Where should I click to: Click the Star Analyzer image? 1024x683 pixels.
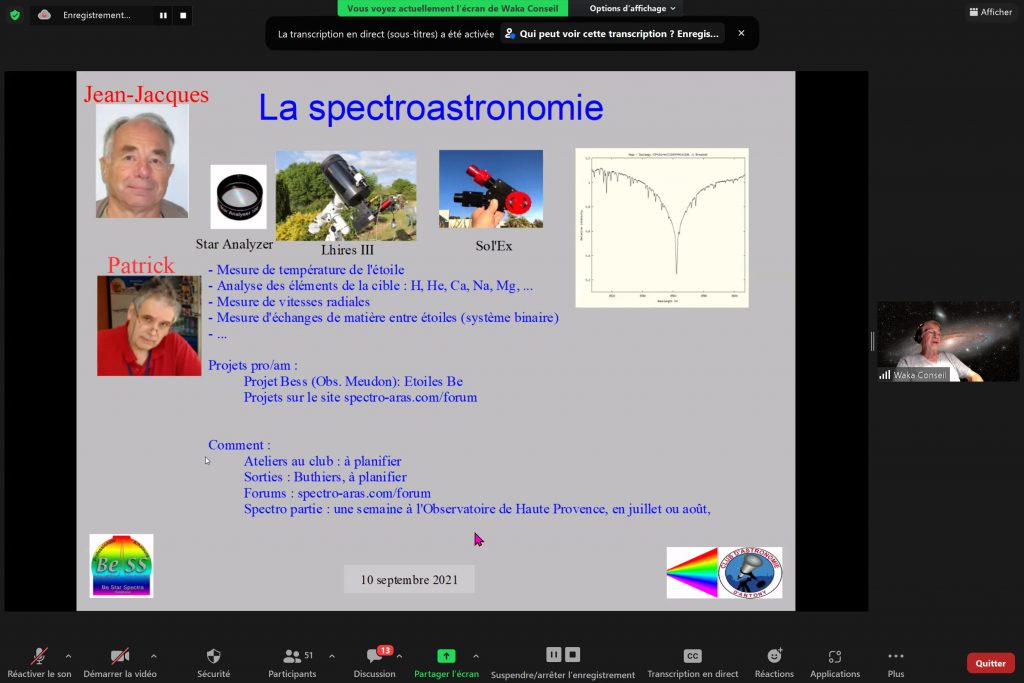click(238, 197)
